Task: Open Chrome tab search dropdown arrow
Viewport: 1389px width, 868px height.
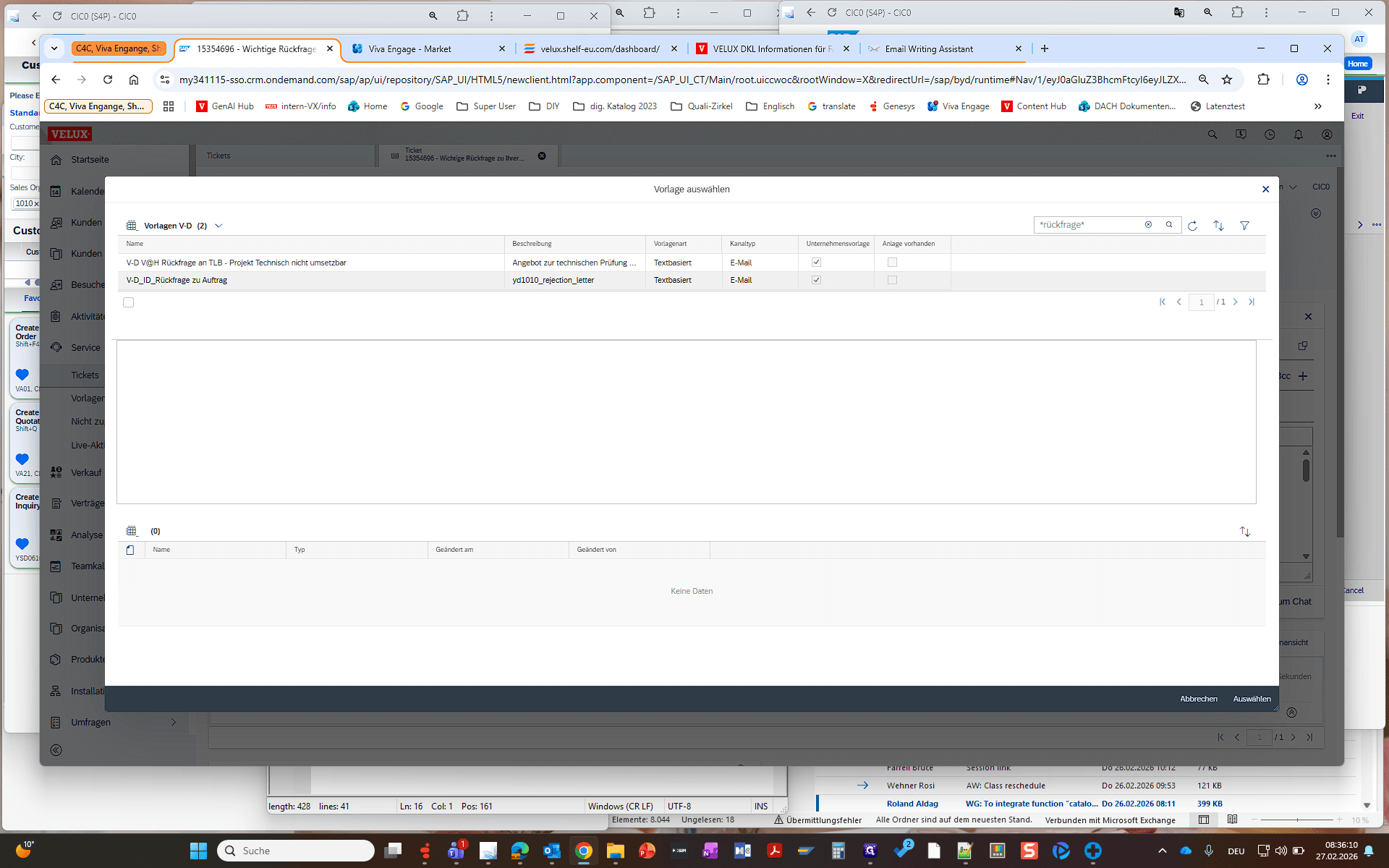Action: tap(54, 48)
